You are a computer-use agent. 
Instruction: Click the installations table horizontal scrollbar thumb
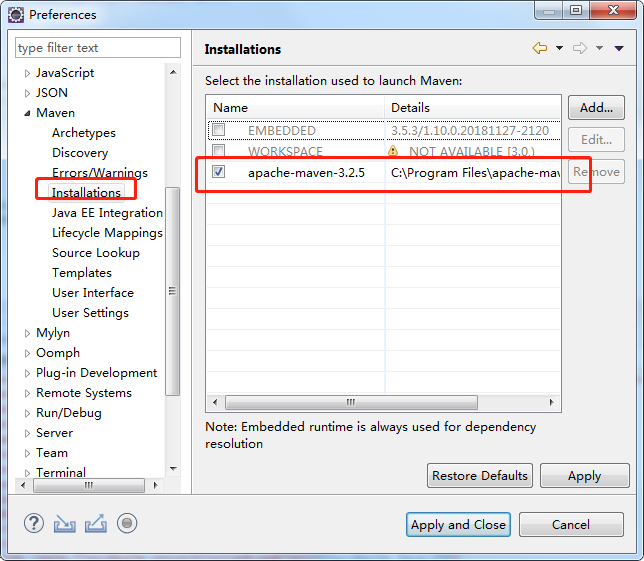coord(351,402)
